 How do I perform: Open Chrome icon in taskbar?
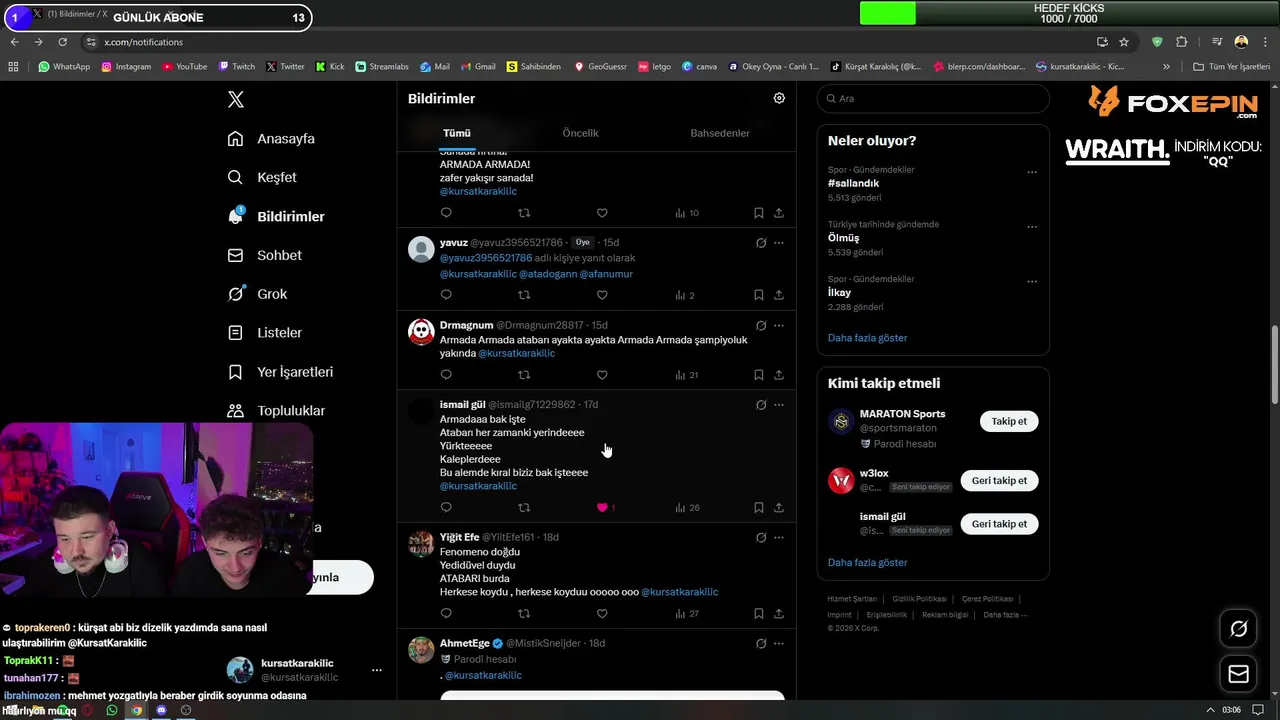(137, 711)
